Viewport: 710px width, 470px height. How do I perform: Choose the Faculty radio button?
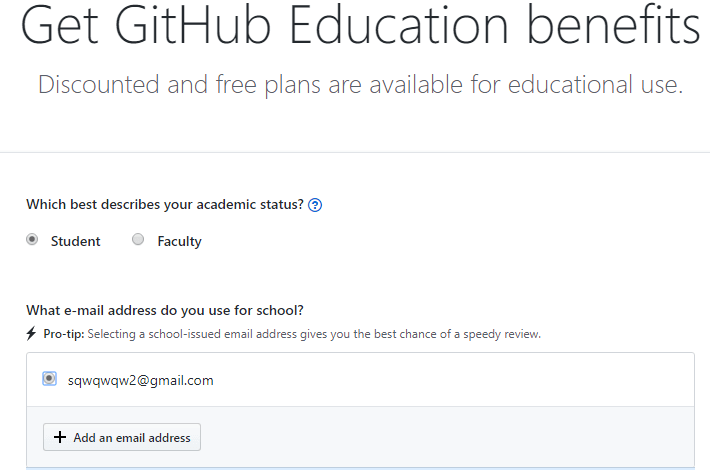click(x=138, y=239)
